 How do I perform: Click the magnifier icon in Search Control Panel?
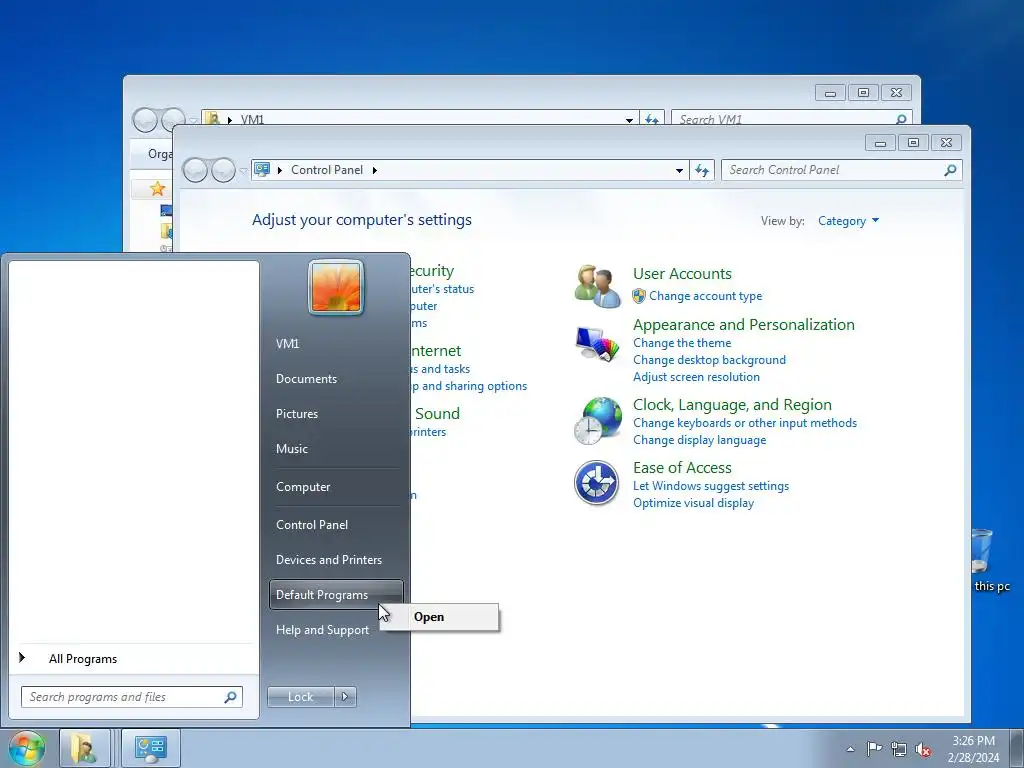tap(950, 170)
